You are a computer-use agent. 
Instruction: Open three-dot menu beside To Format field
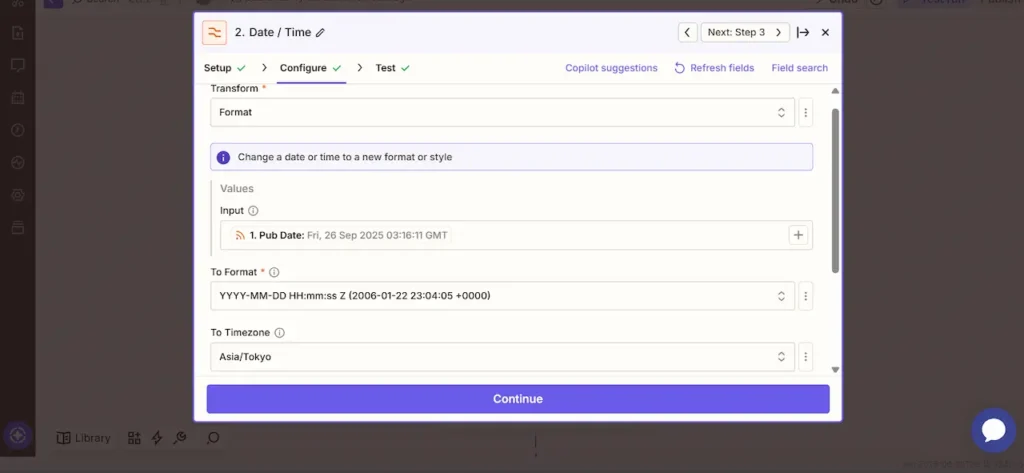pyautogui.click(x=805, y=296)
